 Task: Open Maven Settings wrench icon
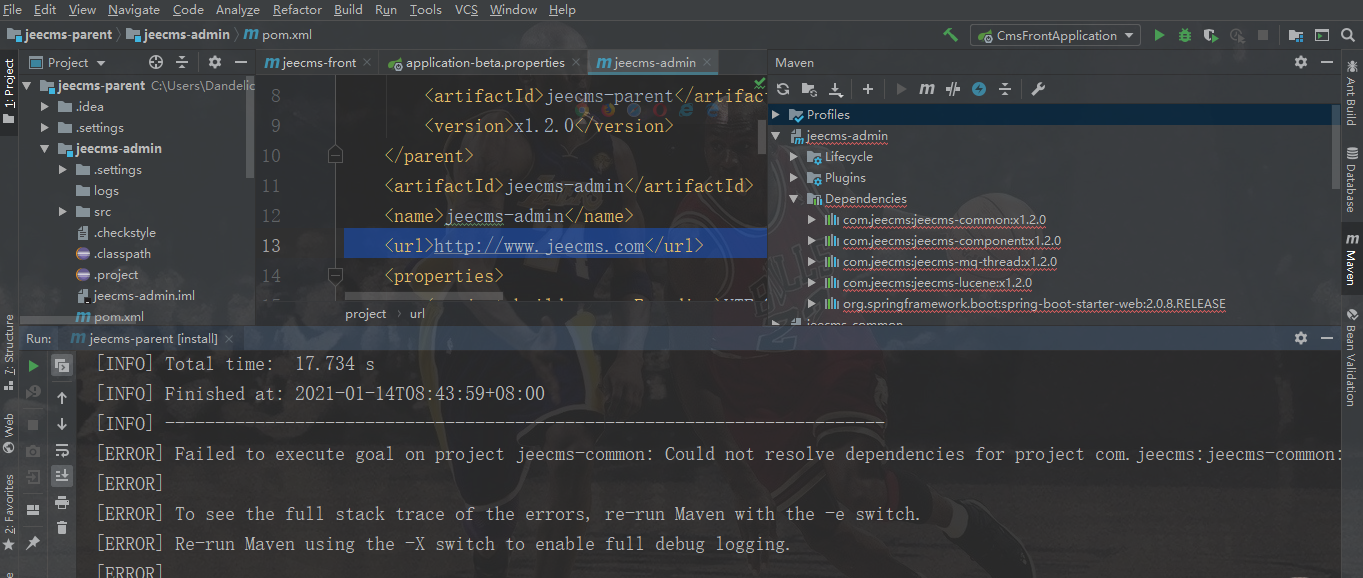coord(1038,89)
